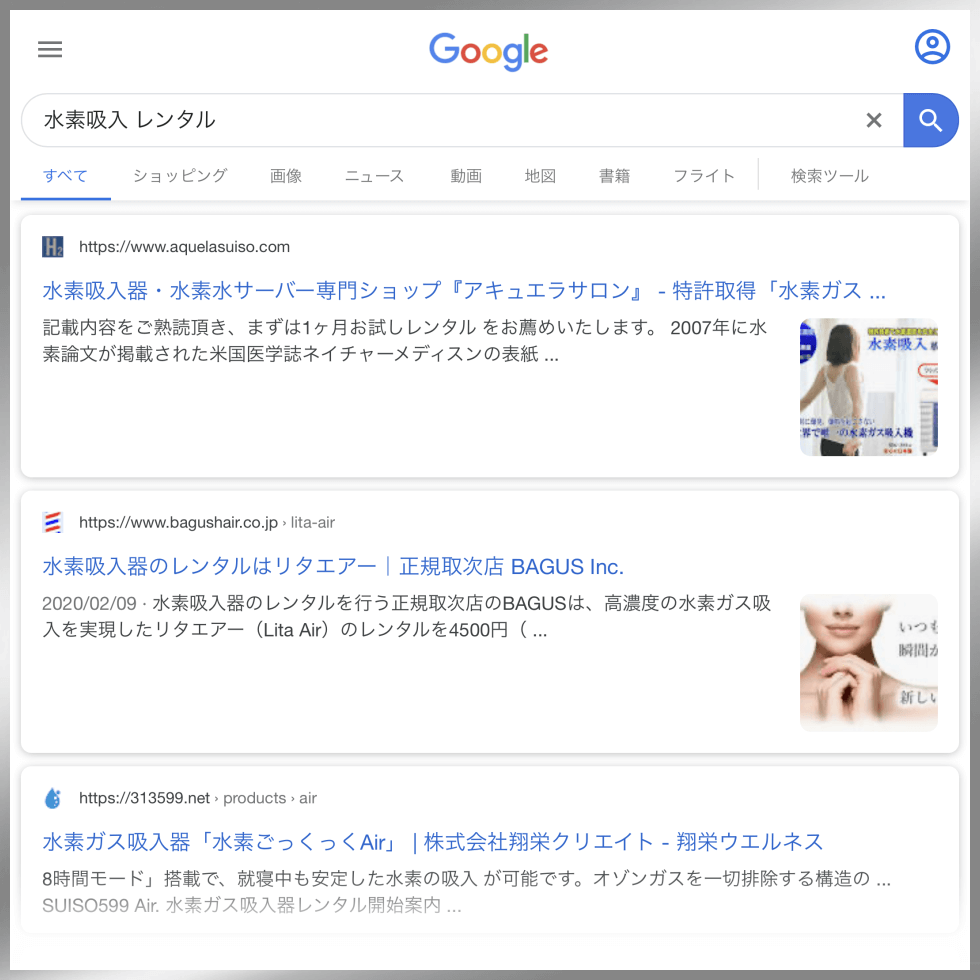Switch to the 地図 tab
This screenshot has width=980, height=980.
pos(540,176)
